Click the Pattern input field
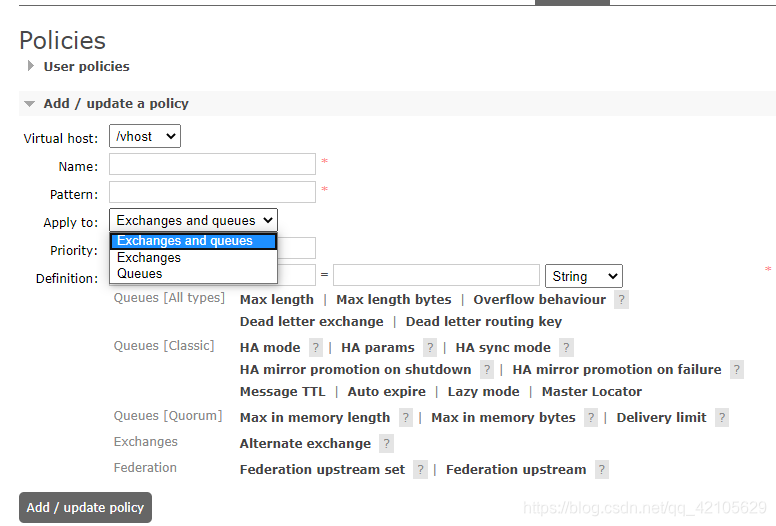Viewport: 776px width, 526px height. tap(212, 192)
